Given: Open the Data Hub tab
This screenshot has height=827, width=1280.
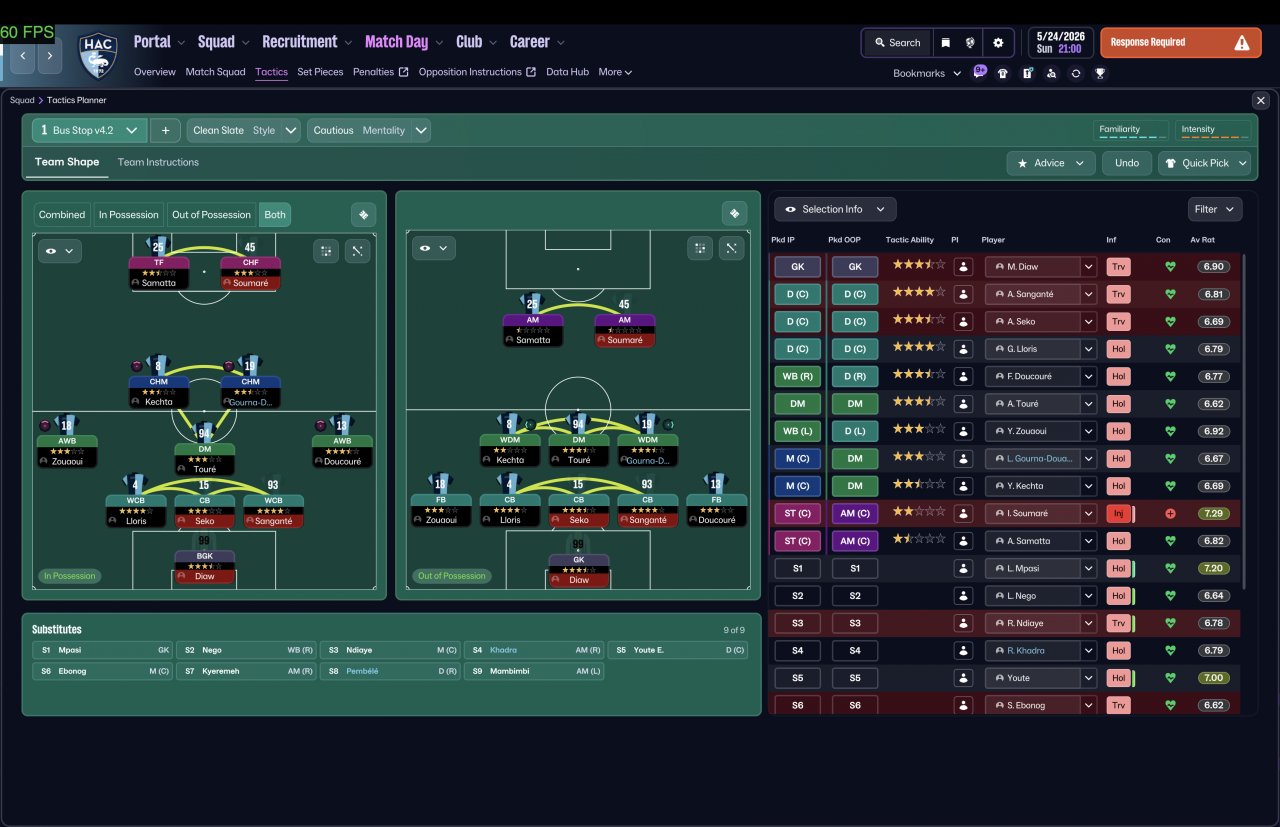Looking at the screenshot, I should pos(567,72).
